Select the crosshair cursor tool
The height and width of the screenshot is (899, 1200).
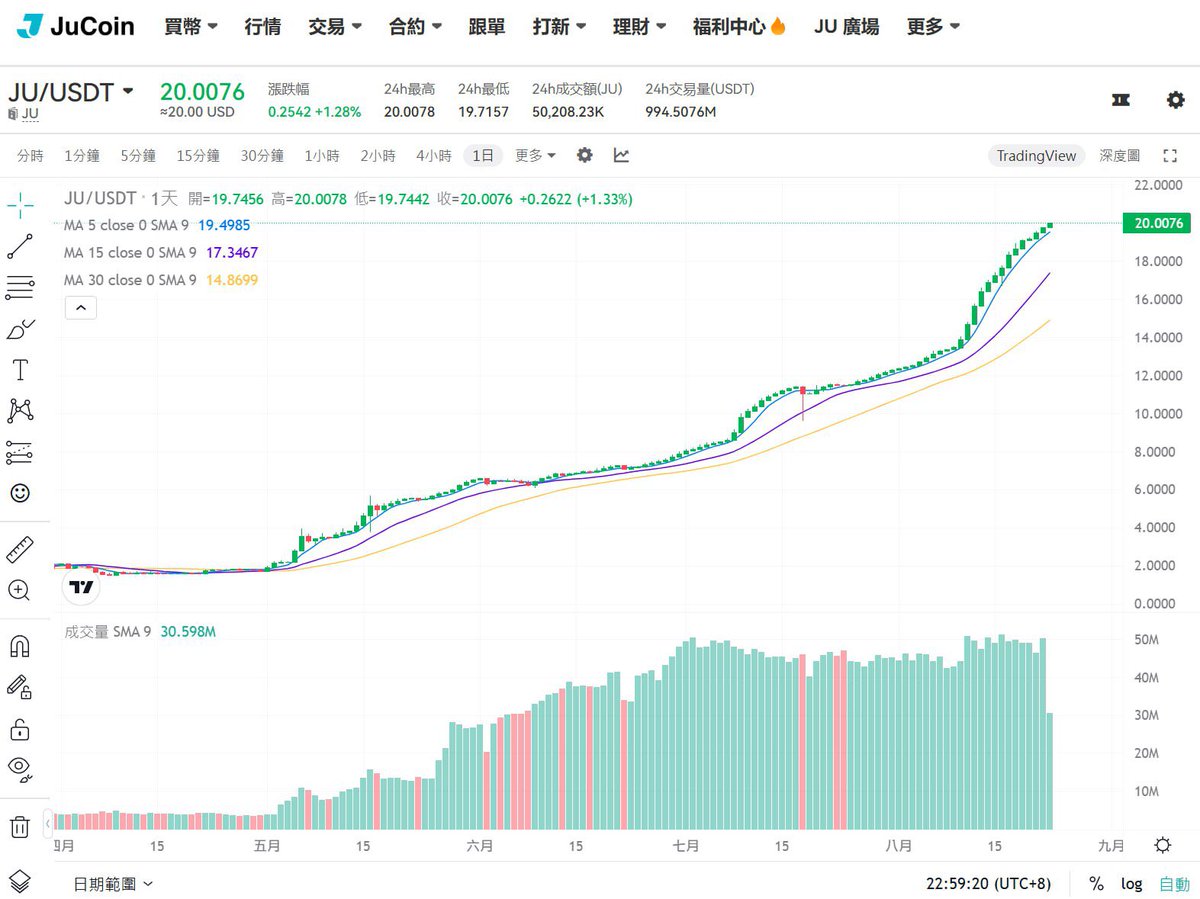click(x=20, y=206)
